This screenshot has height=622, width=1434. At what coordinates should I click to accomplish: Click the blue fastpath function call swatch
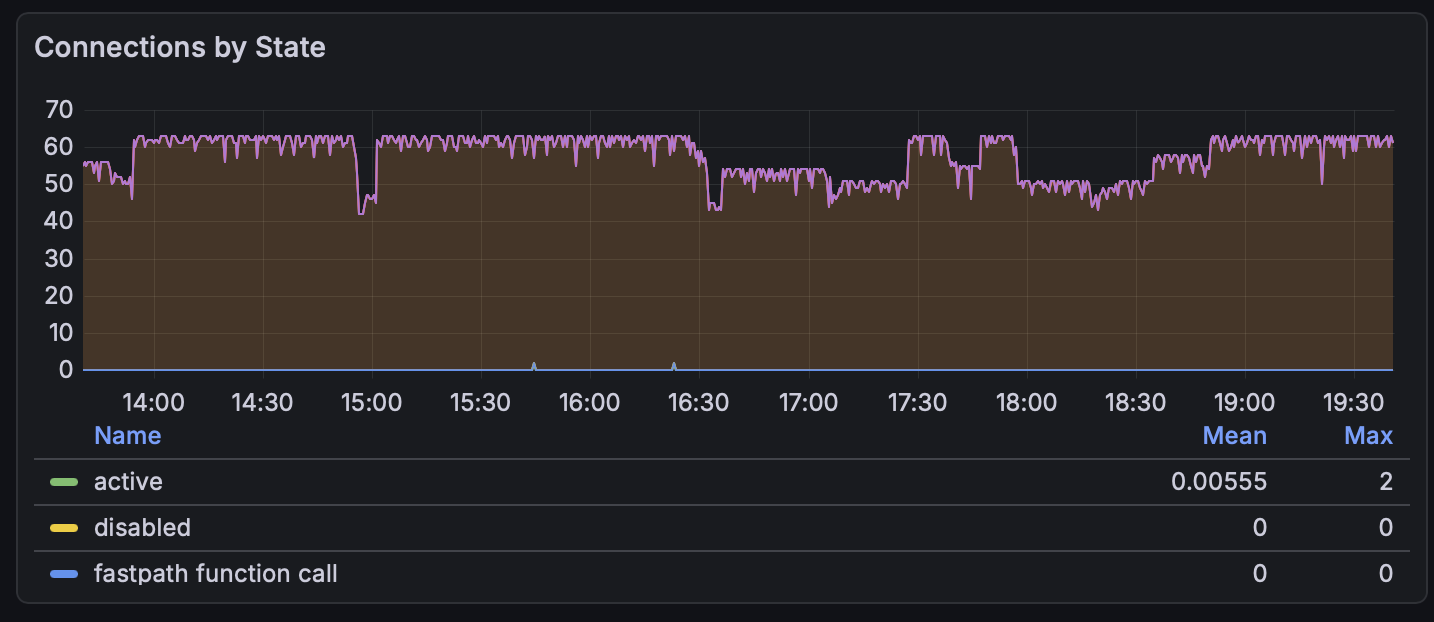click(x=64, y=574)
